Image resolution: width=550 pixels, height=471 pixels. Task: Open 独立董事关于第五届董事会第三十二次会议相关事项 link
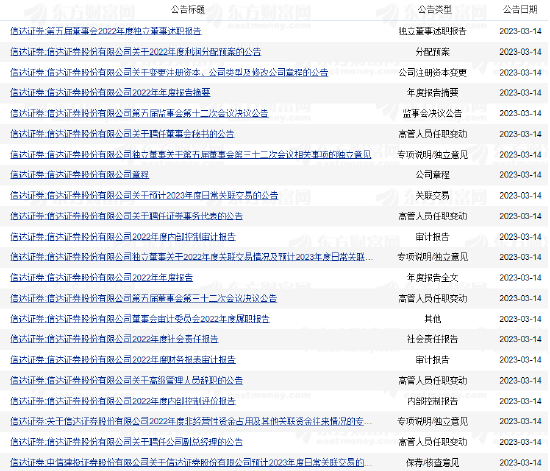(x=190, y=155)
